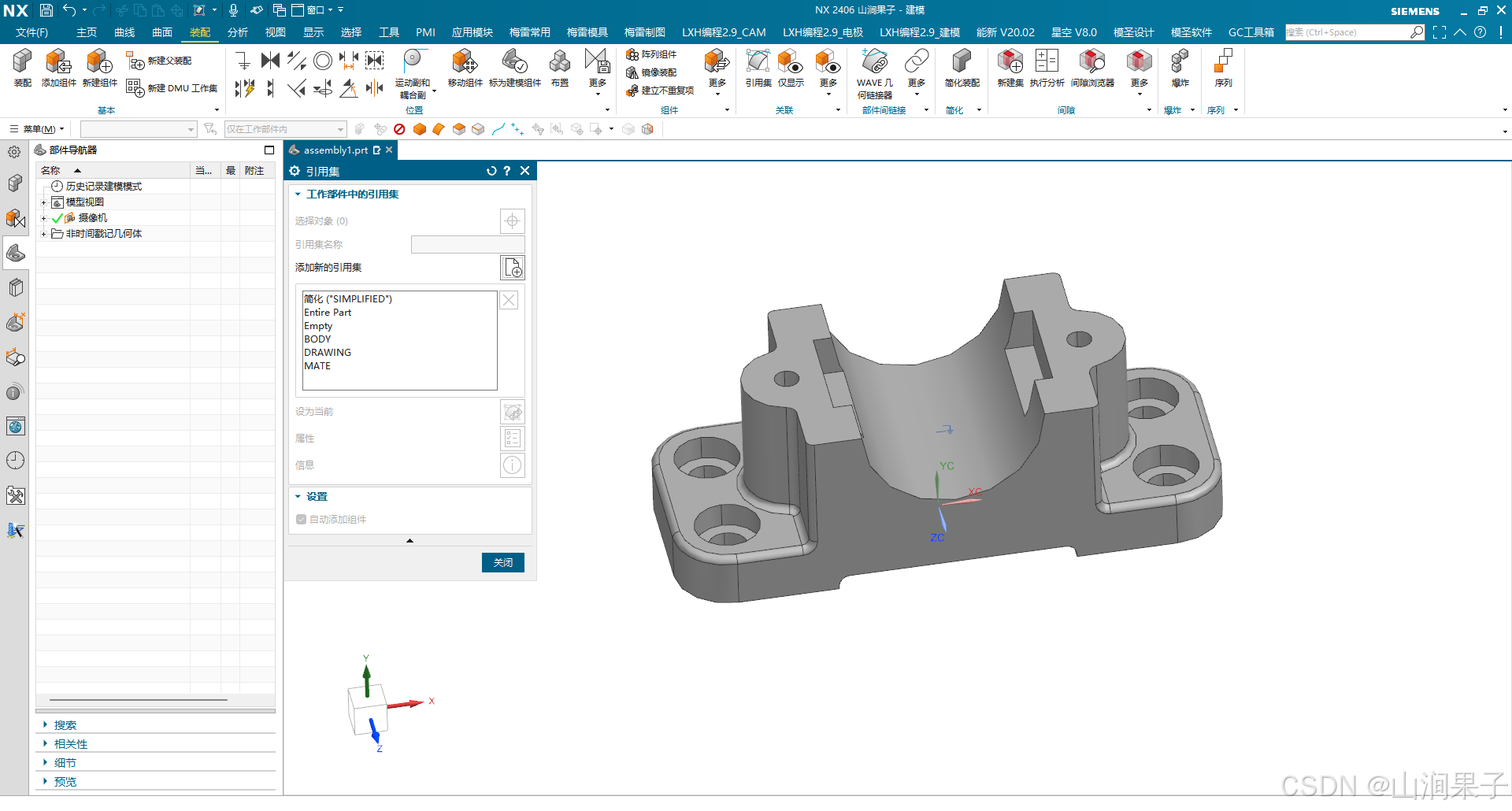Viewport: 1512px width, 811px height.
Task: Click the 简化装配 simplify assembly icon
Action: pyautogui.click(x=962, y=67)
